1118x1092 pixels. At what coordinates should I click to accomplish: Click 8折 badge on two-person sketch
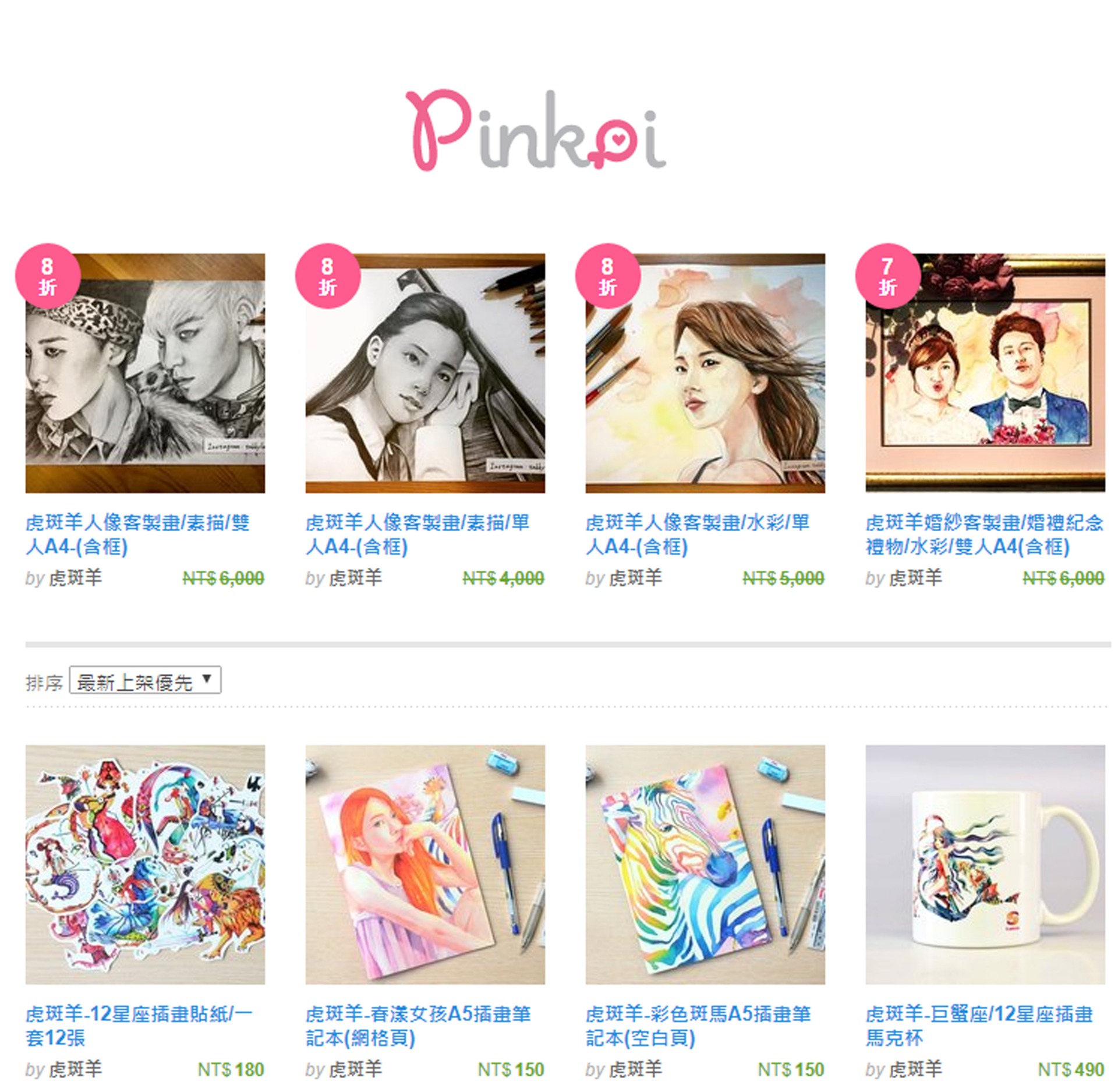tap(48, 276)
